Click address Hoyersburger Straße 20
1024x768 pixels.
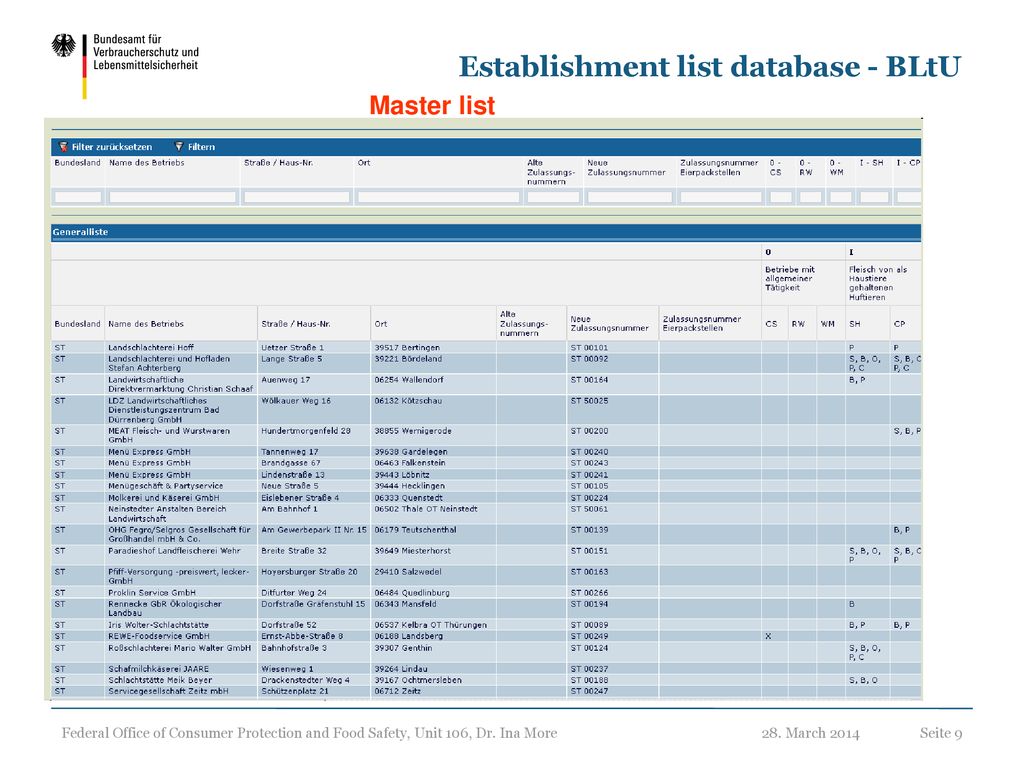click(310, 571)
